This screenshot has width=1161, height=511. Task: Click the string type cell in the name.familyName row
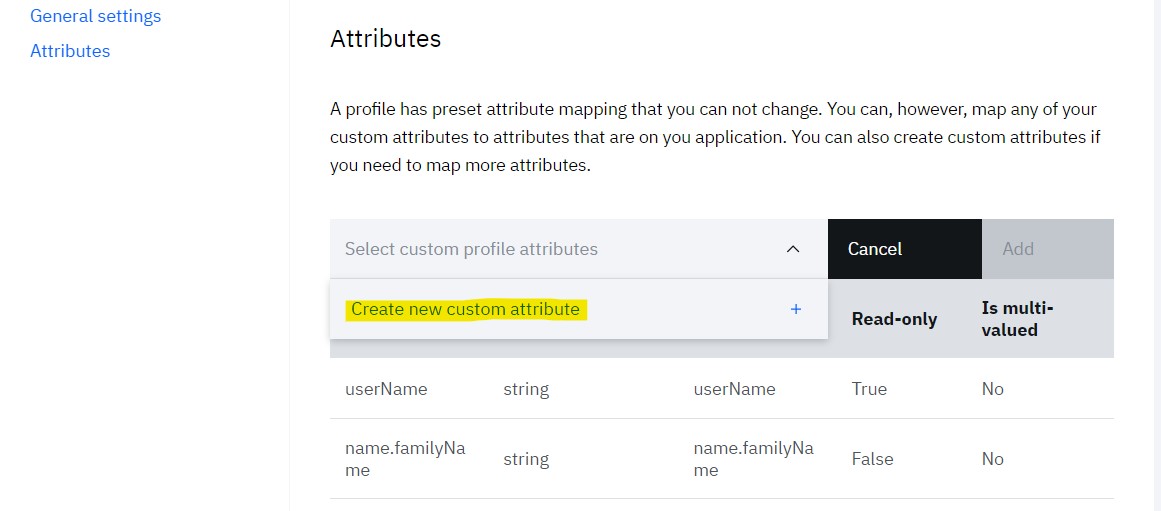pyautogui.click(x=526, y=459)
